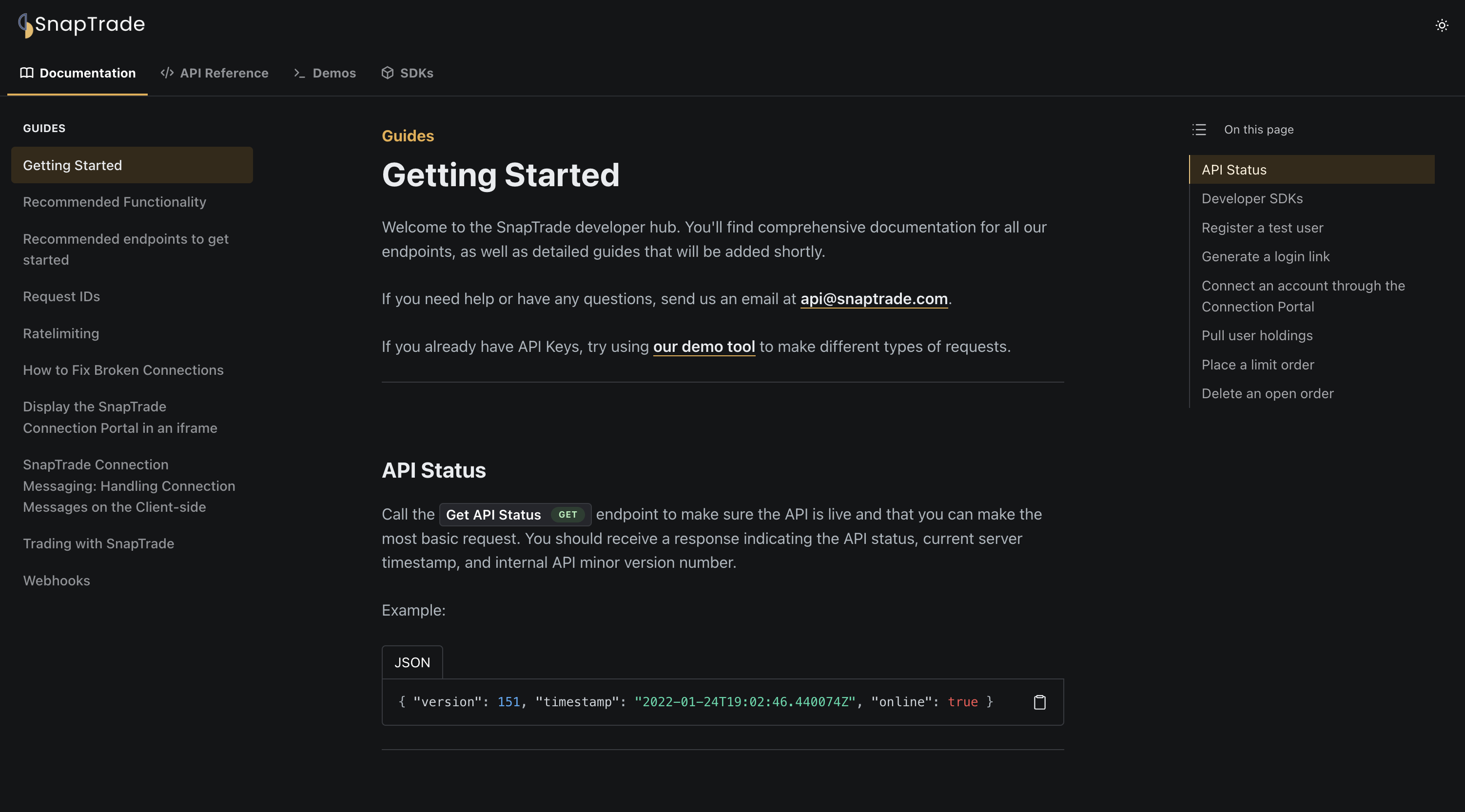
Task: Open the Webhooks guide
Action: [56, 580]
